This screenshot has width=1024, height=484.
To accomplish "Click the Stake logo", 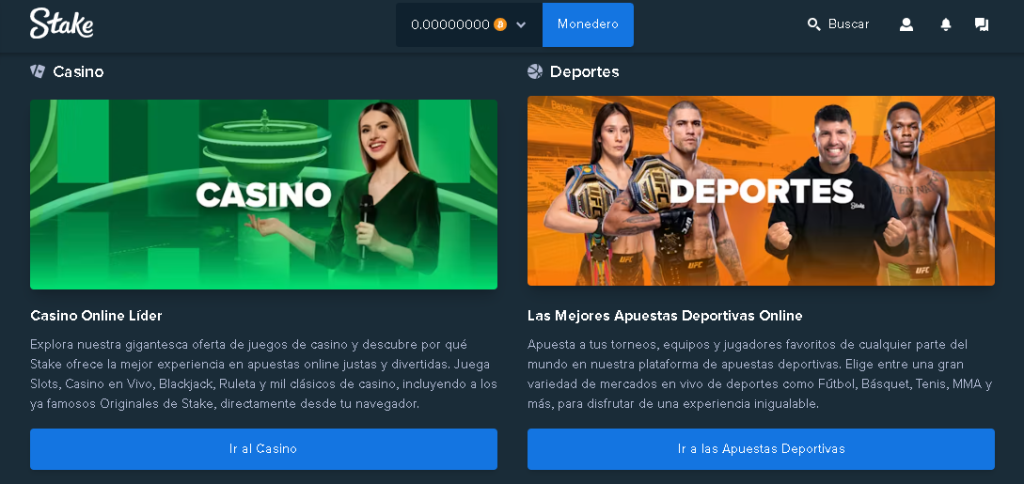I will [x=61, y=24].
